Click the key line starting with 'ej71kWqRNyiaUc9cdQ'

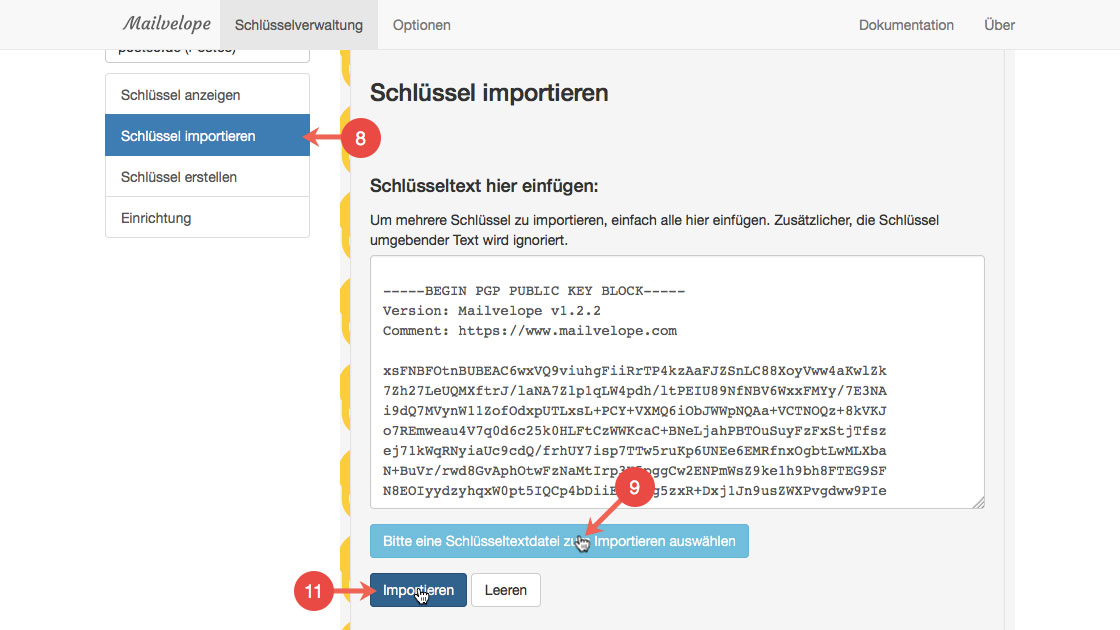click(634, 451)
